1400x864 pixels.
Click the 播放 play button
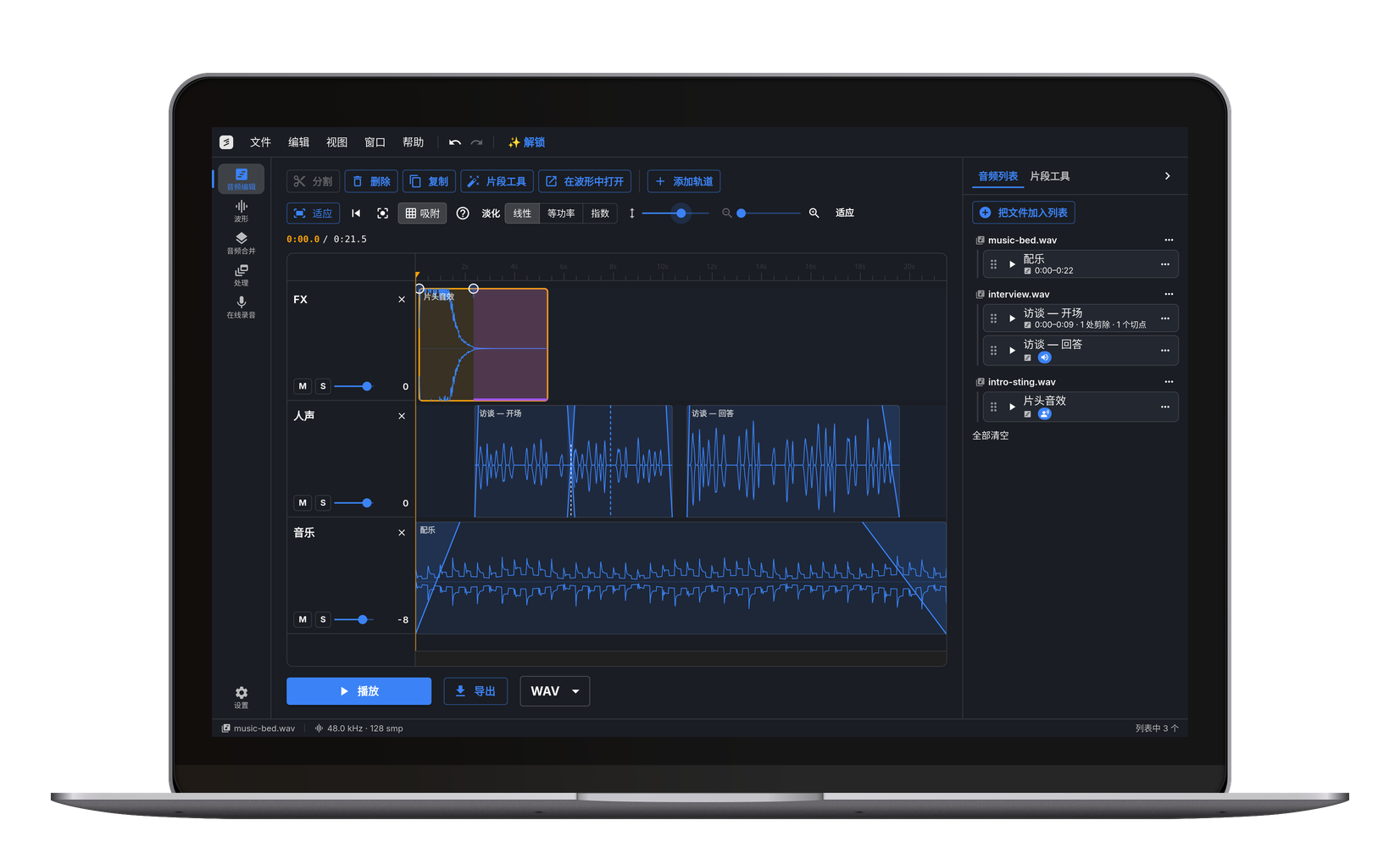click(x=358, y=691)
